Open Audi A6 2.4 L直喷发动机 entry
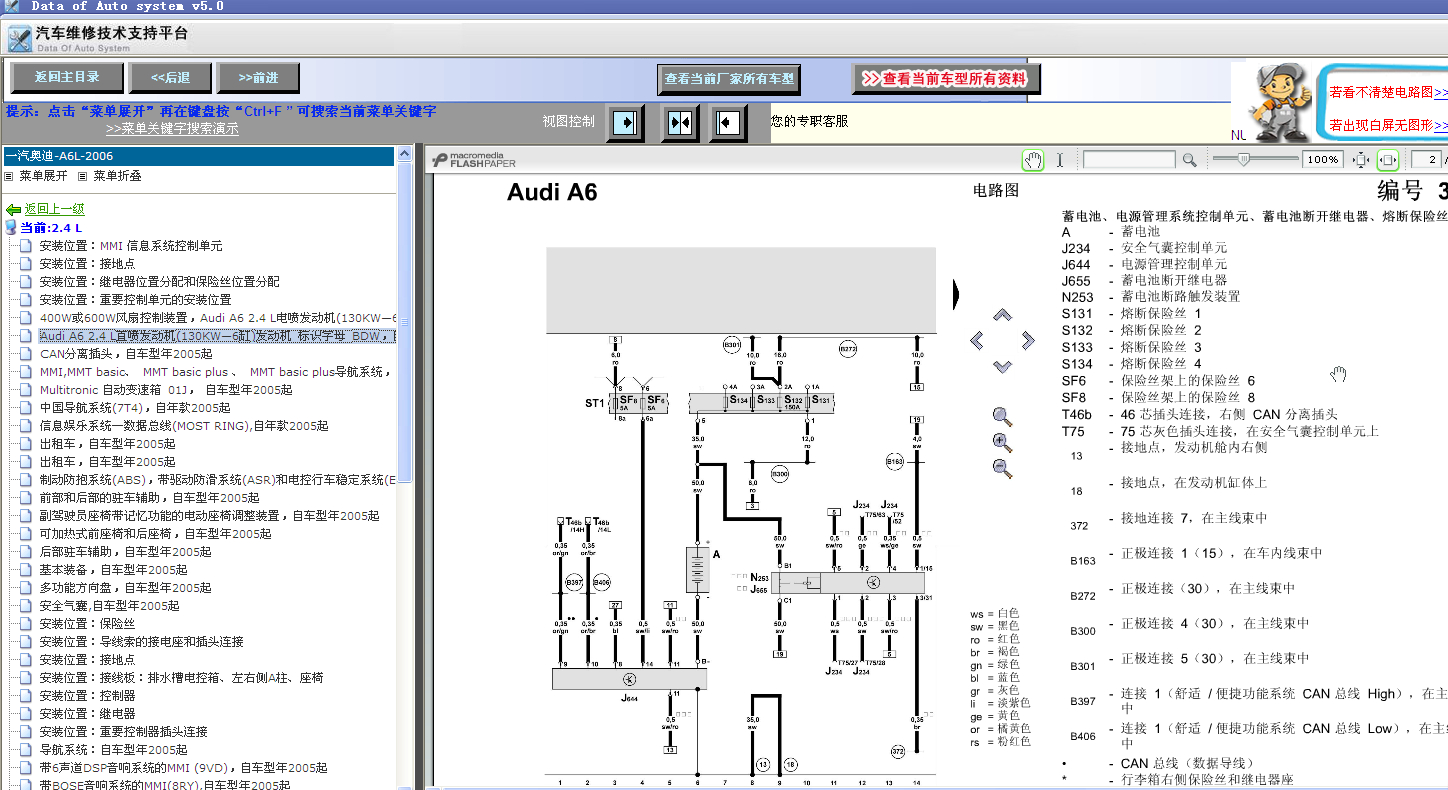 218,336
